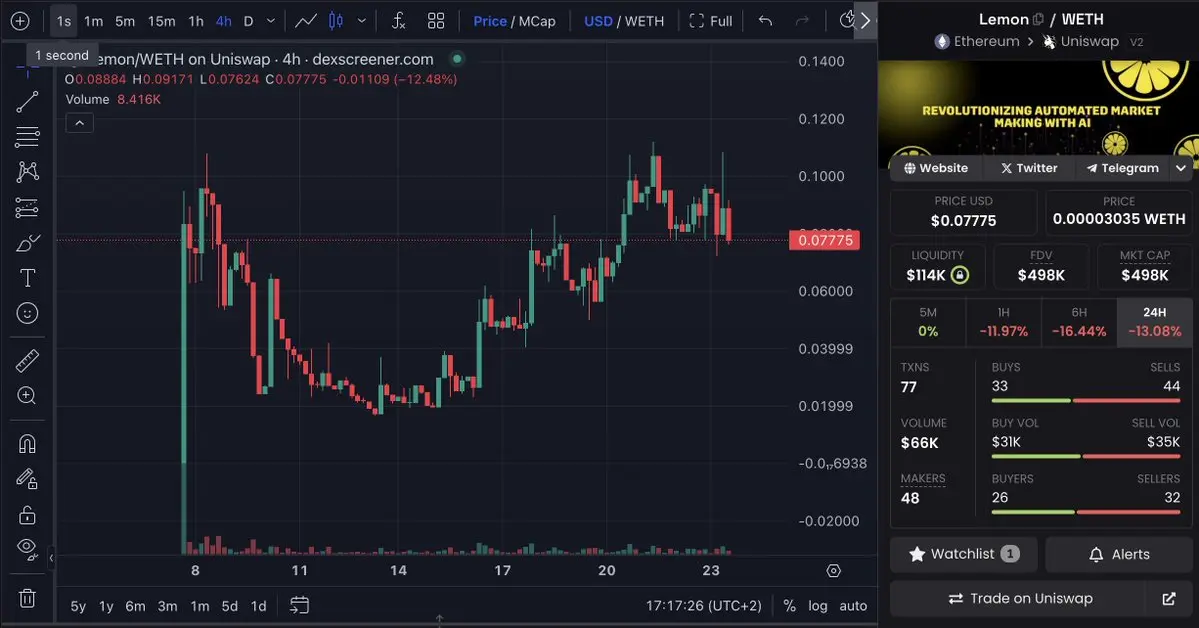The image size is (1199, 628).
Task: Add a symbol with the plus circle icon
Action: pos(20,21)
